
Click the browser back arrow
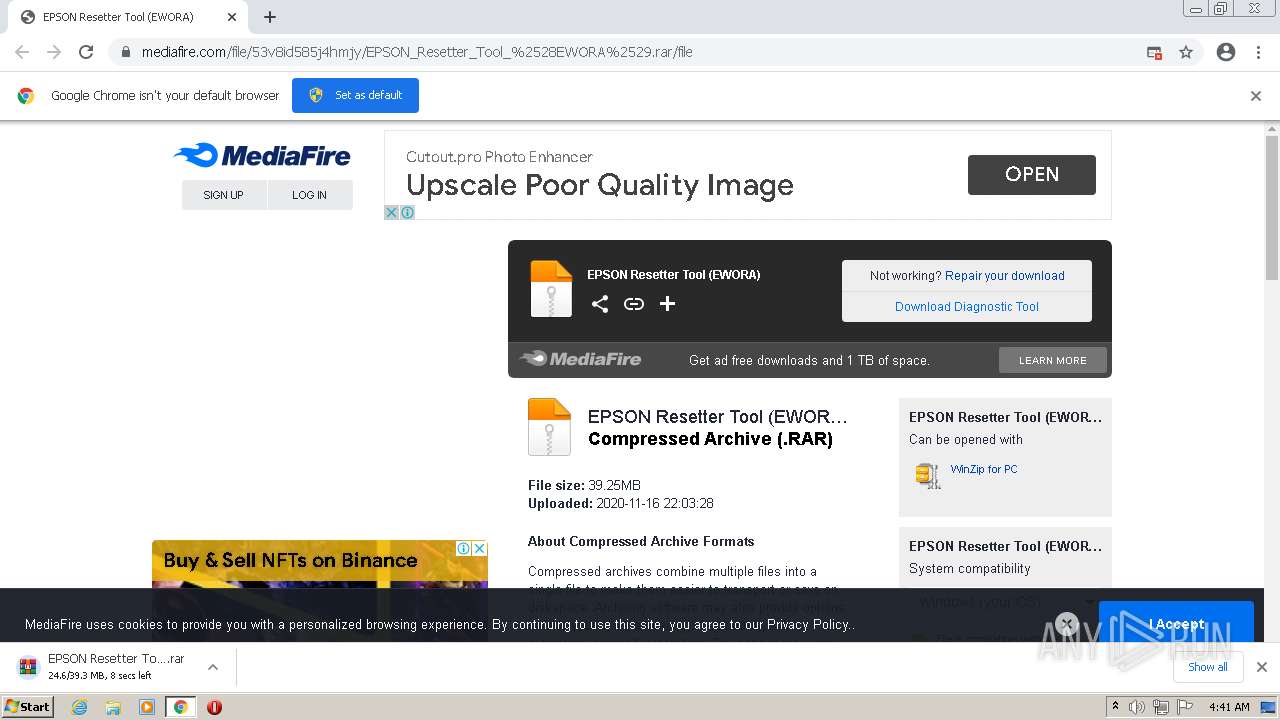pyautogui.click(x=22, y=52)
